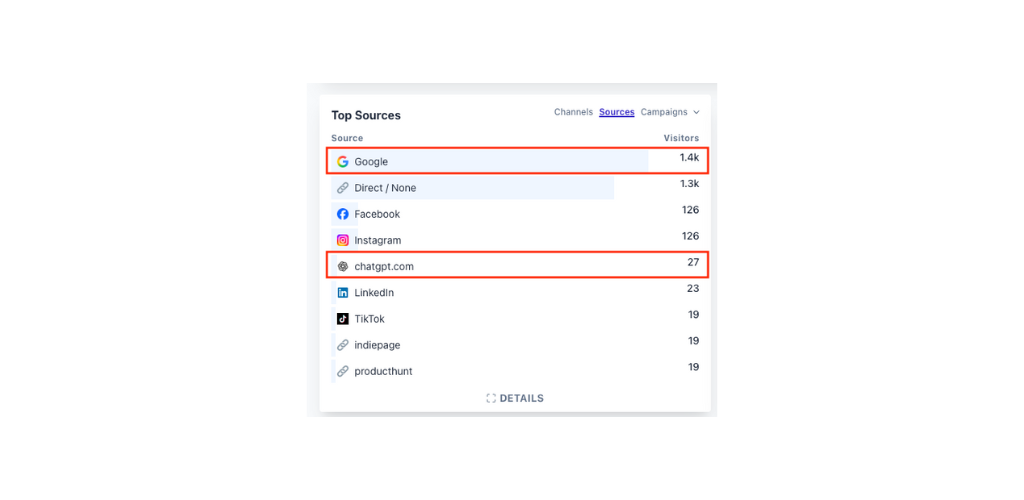
Task: Switch to the Channels tab
Action: click(x=573, y=112)
